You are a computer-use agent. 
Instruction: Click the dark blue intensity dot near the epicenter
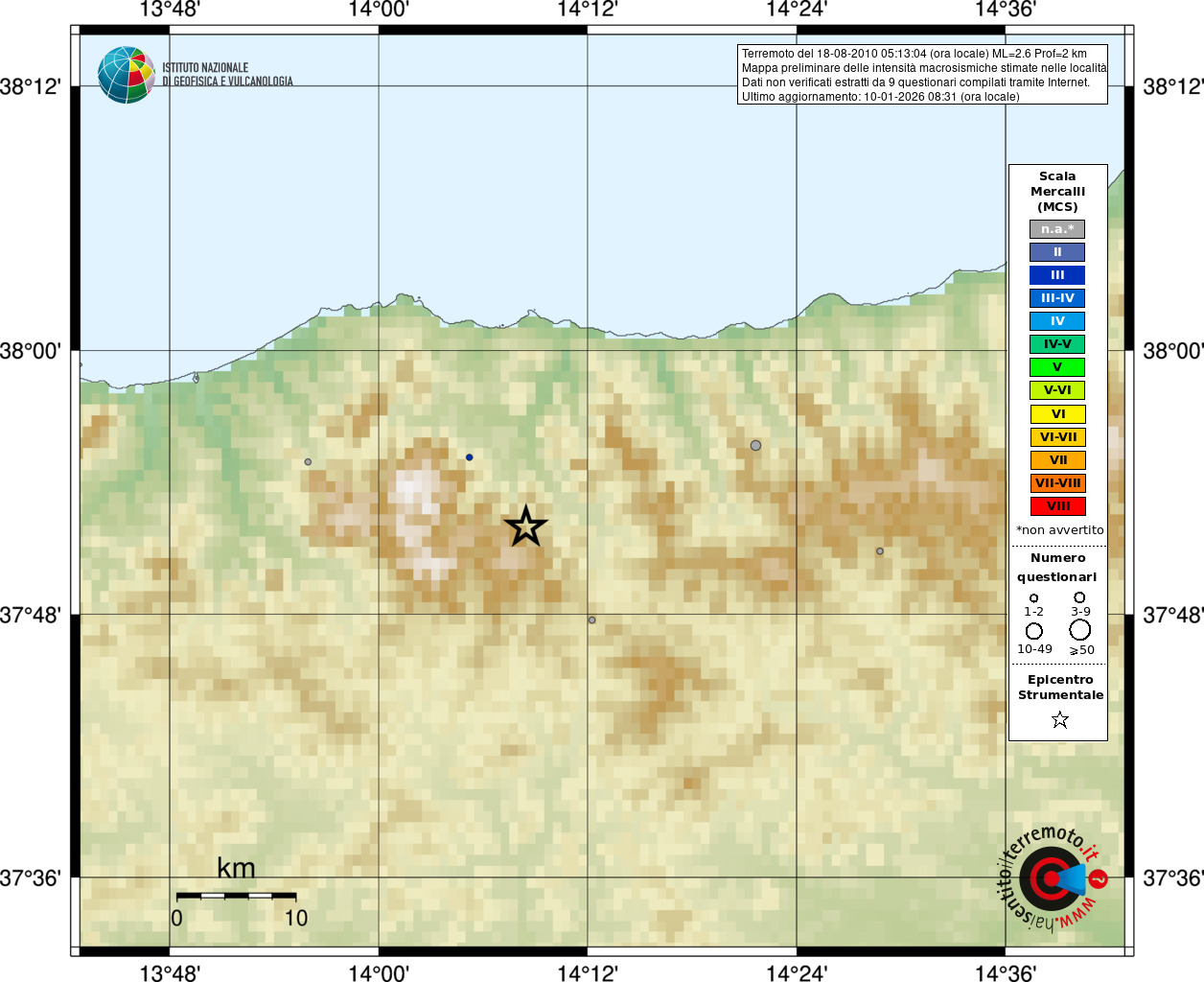point(469,457)
